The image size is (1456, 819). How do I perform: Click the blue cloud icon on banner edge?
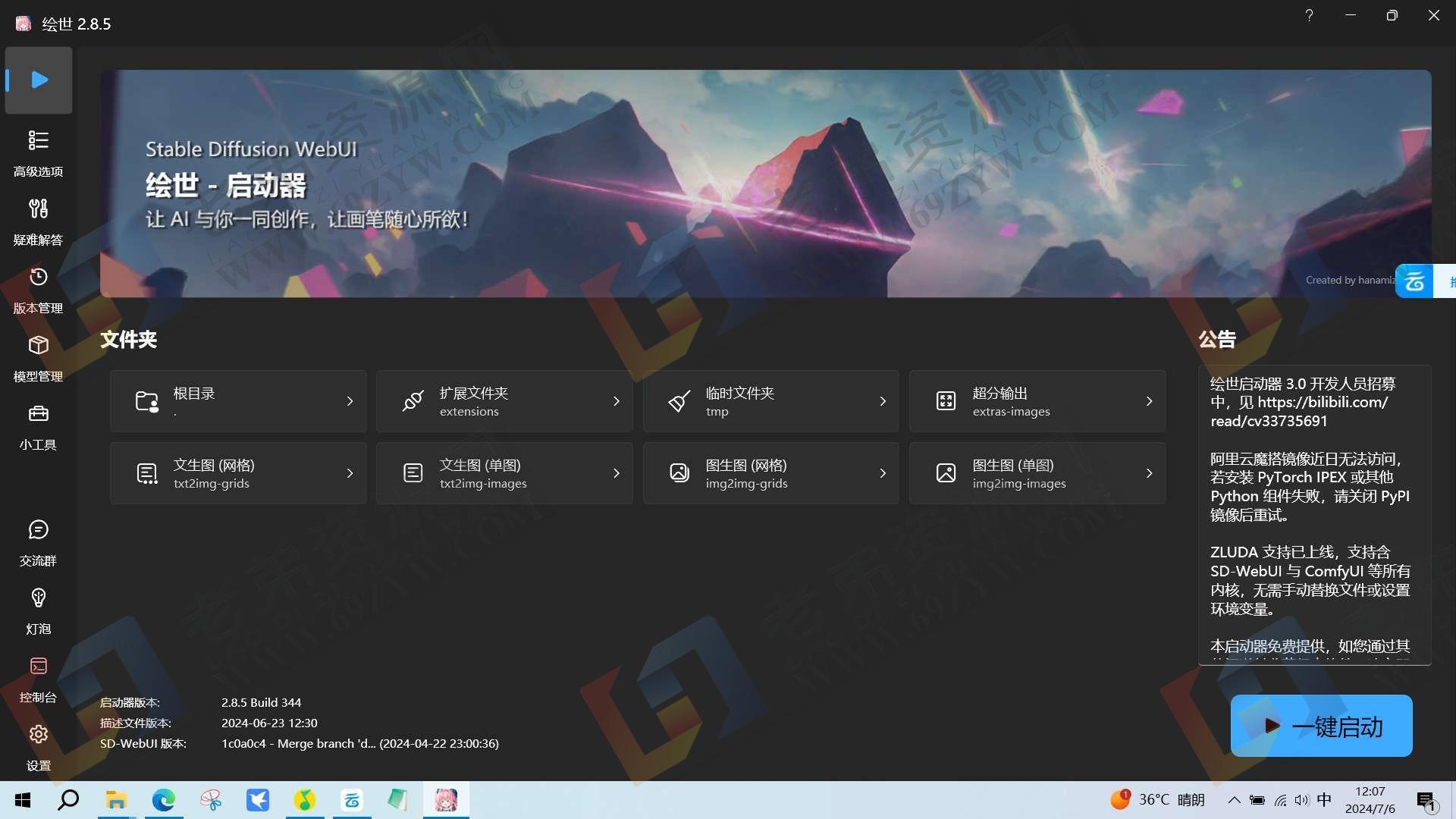click(1414, 281)
